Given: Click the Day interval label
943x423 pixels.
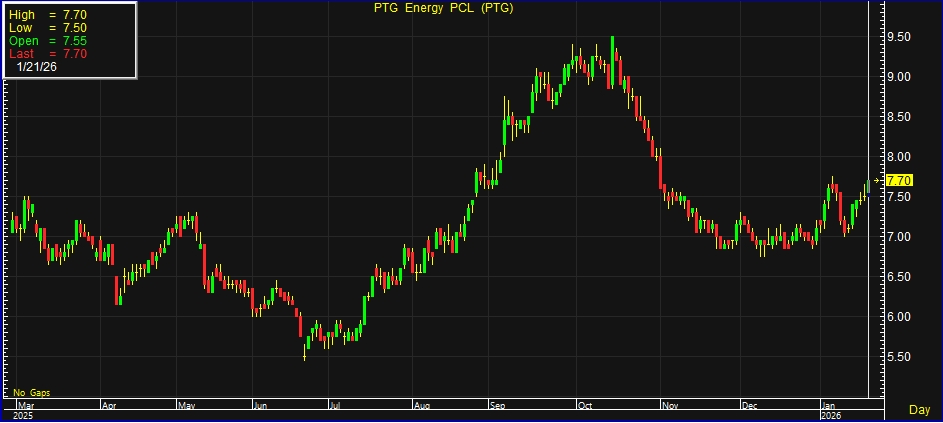Looking at the screenshot, I should pyautogui.click(x=919, y=410).
